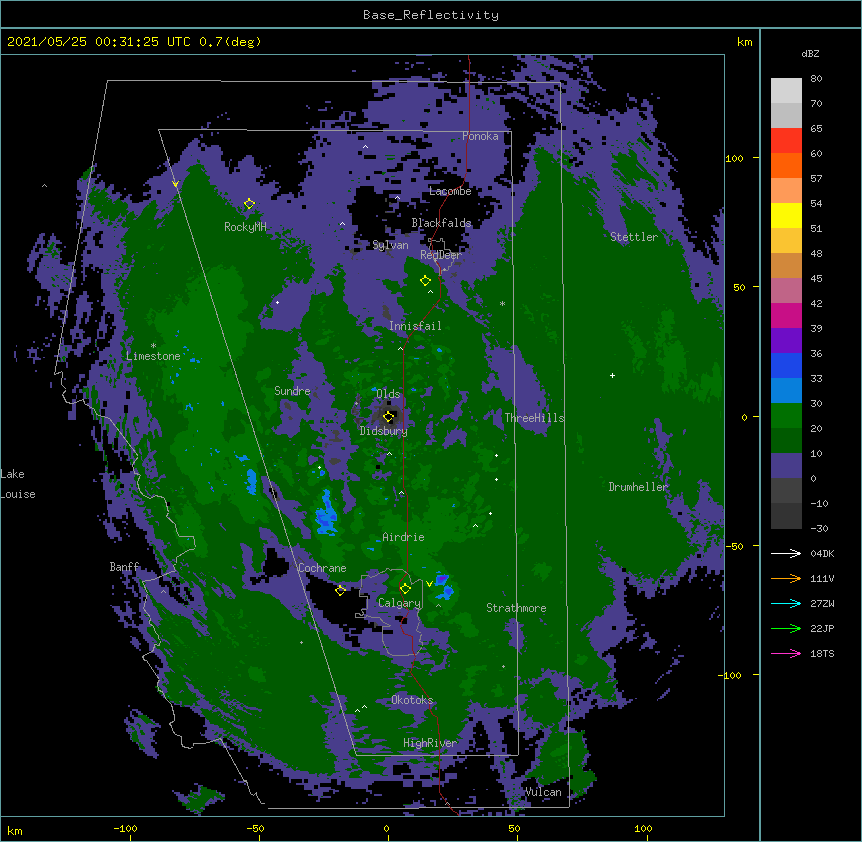Pick the light gray 70-80 dBZ swatch
Viewport: 862px width, 842px height.
coord(786,91)
